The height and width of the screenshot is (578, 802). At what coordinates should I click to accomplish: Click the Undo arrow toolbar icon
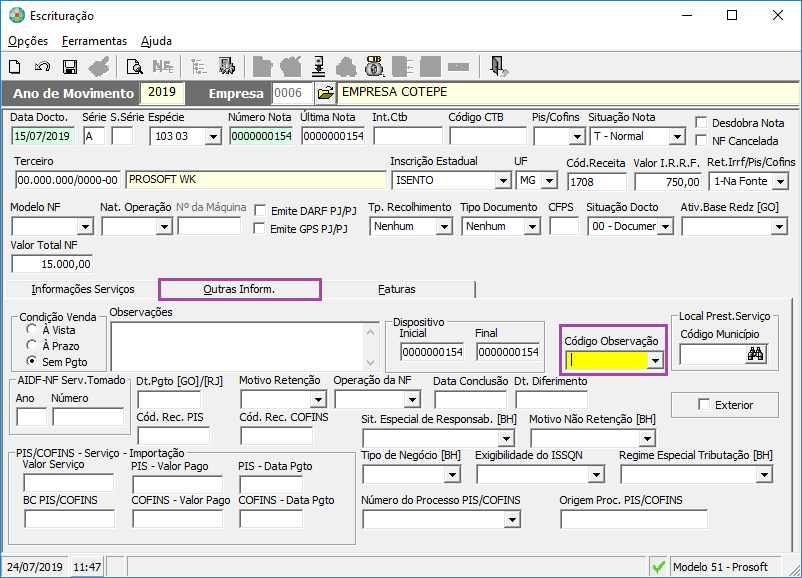tap(42, 67)
